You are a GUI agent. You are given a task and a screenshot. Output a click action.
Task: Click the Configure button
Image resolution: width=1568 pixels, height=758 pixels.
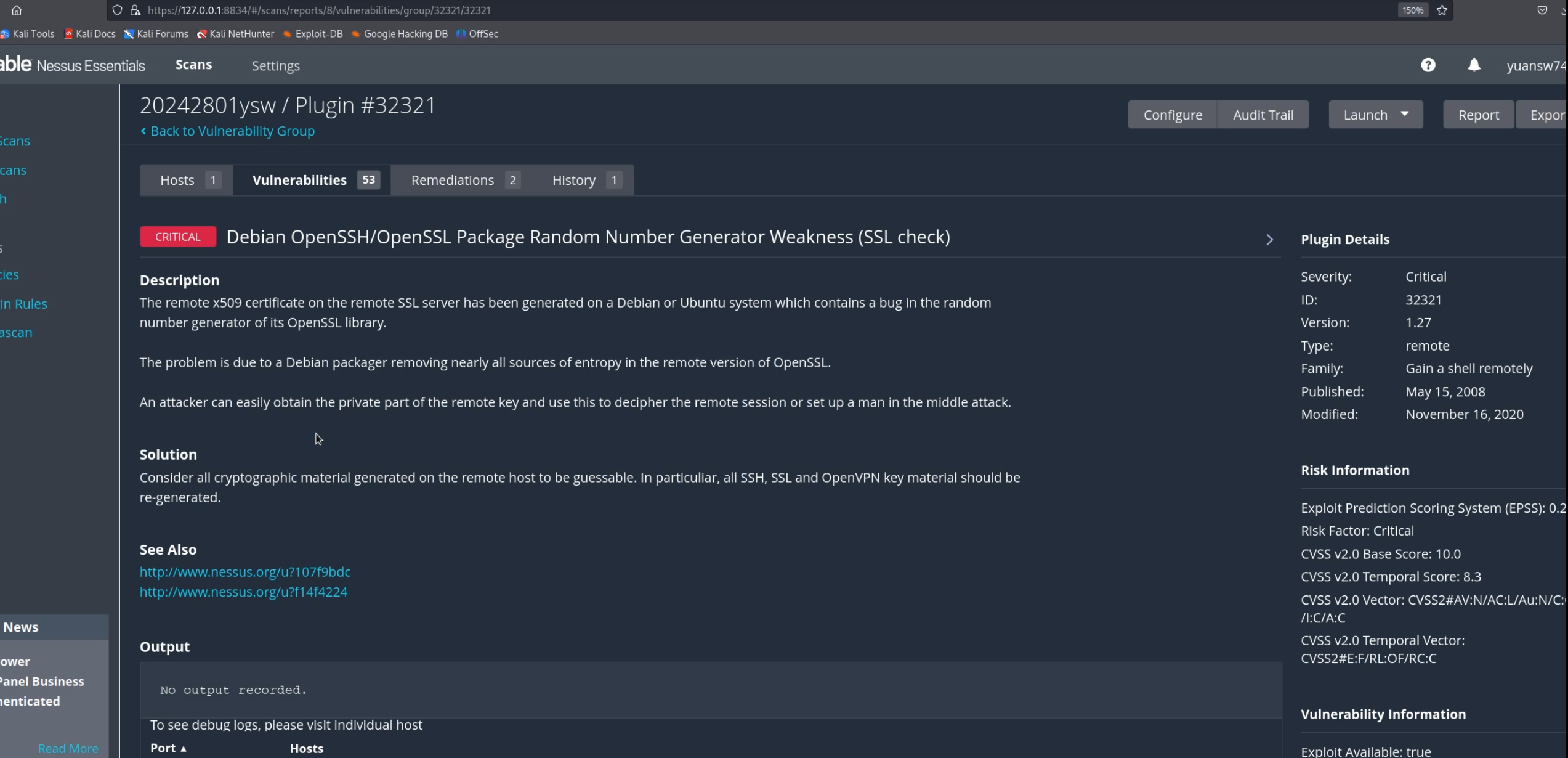[x=1172, y=115]
